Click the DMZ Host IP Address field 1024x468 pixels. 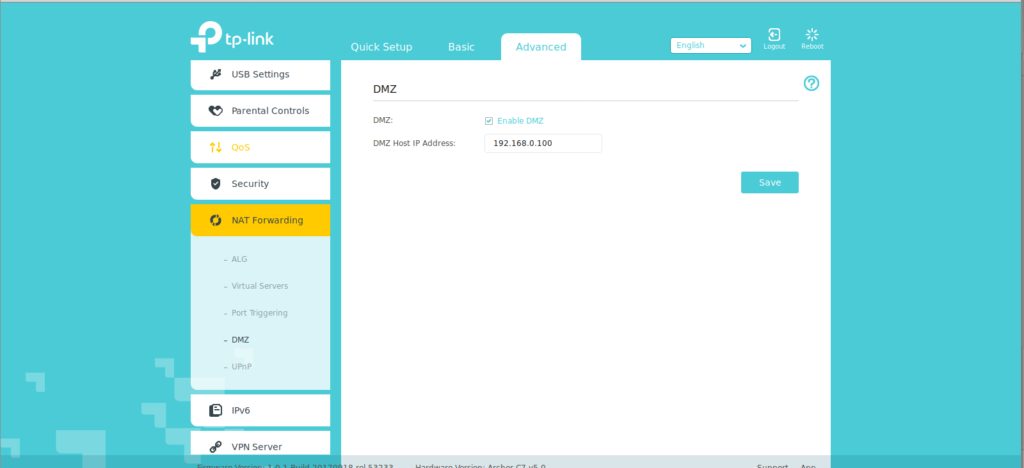pyautogui.click(x=543, y=144)
